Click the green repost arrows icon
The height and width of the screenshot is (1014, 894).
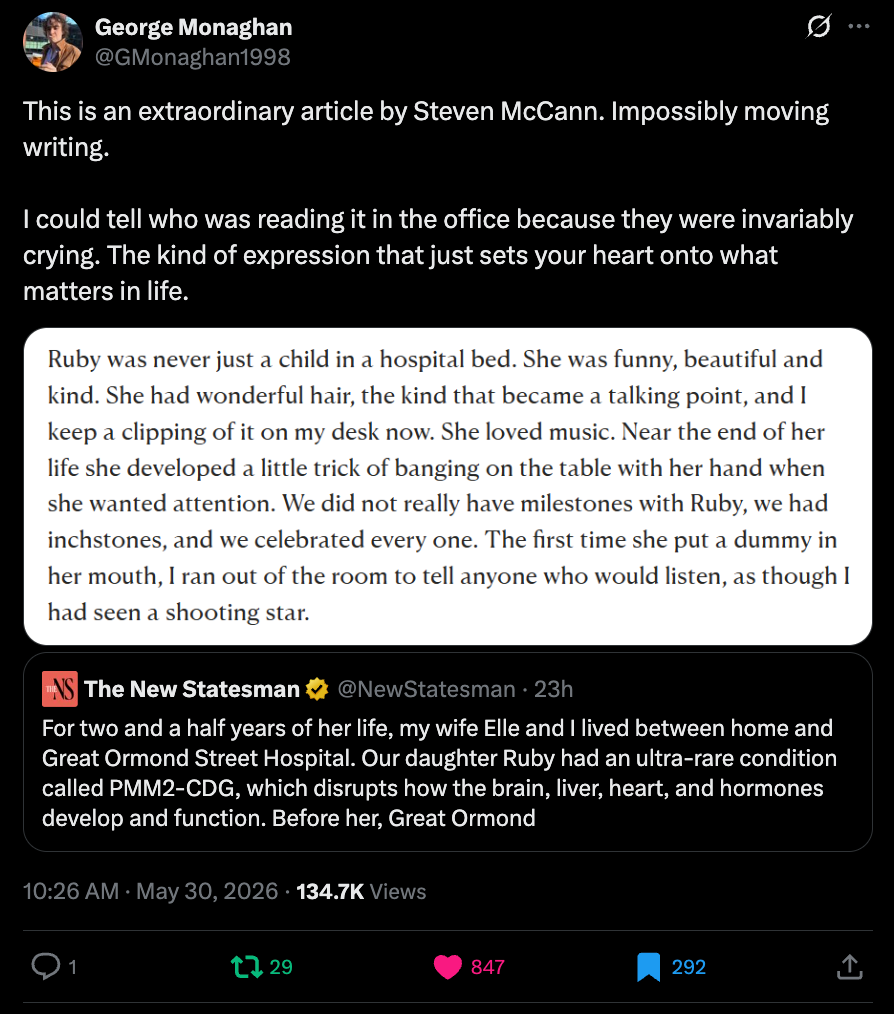246,967
